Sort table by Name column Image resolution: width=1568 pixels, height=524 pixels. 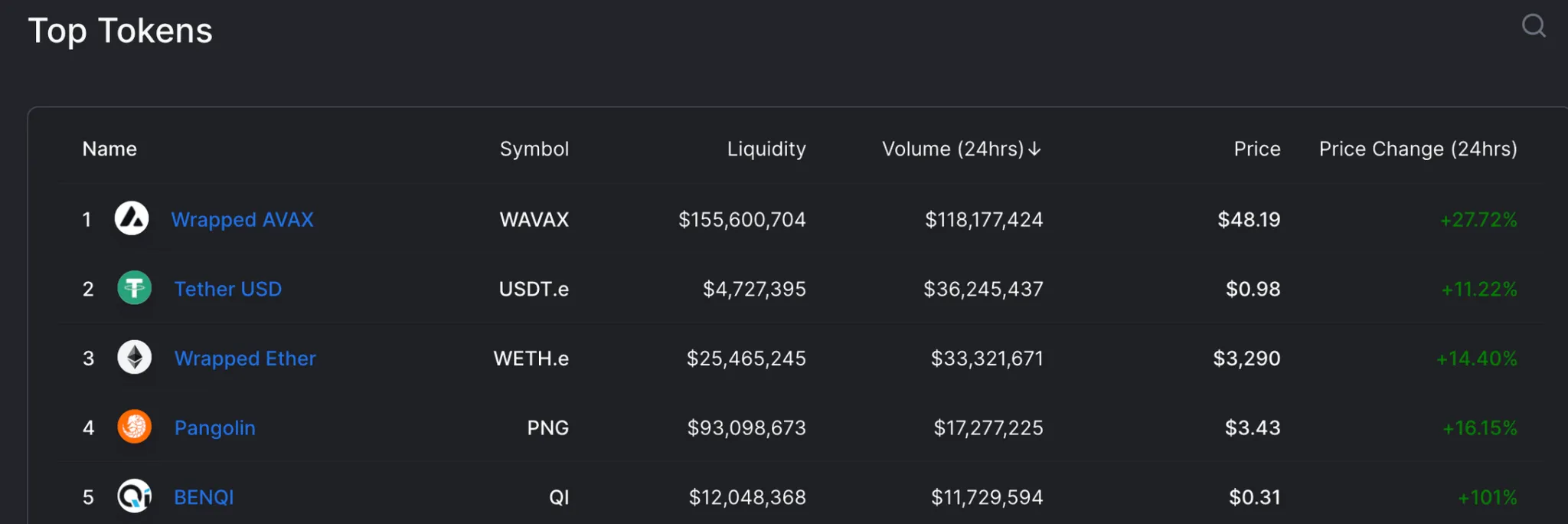click(x=109, y=149)
